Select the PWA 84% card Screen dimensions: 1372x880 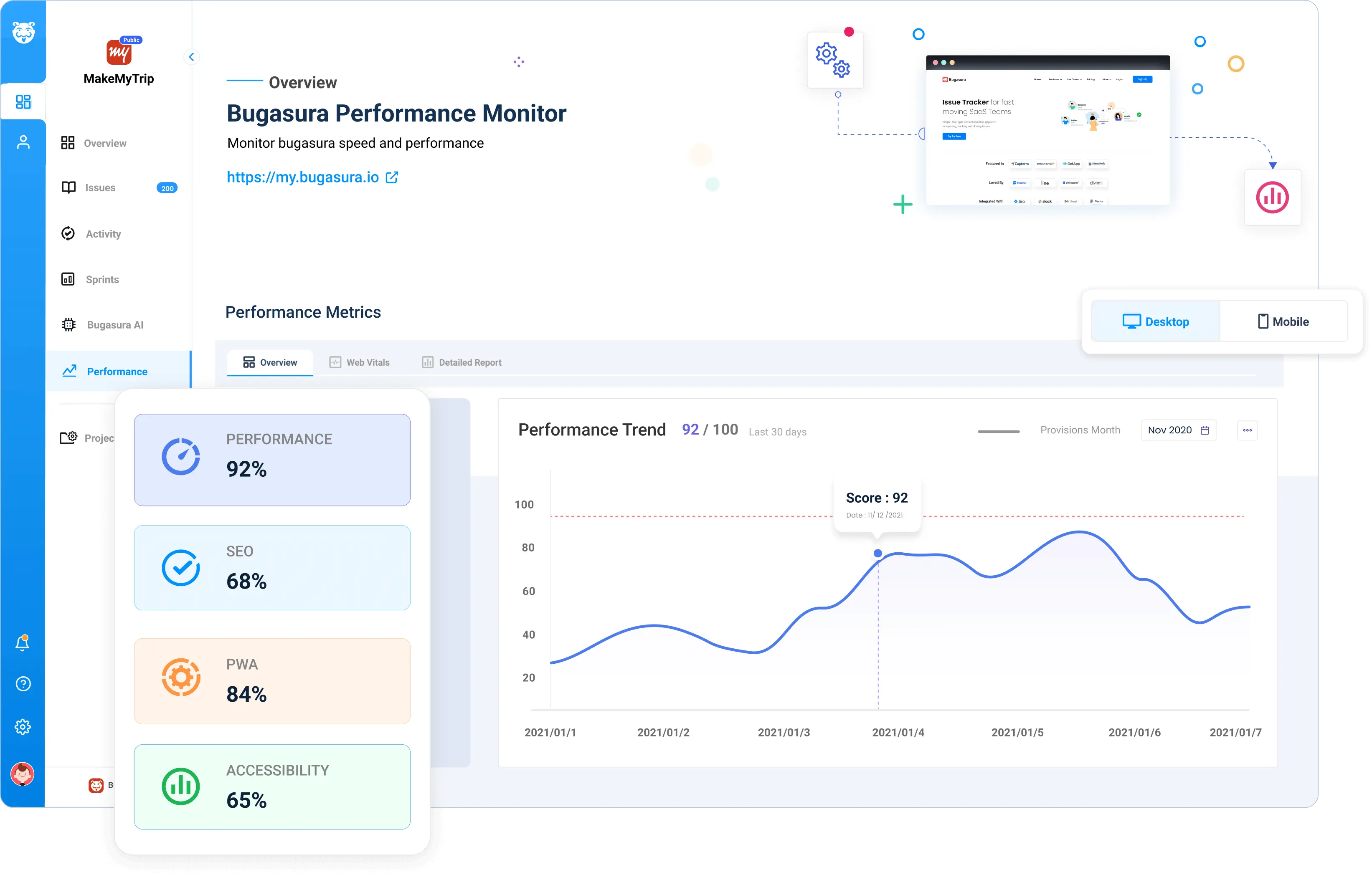[x=272, y=680]
